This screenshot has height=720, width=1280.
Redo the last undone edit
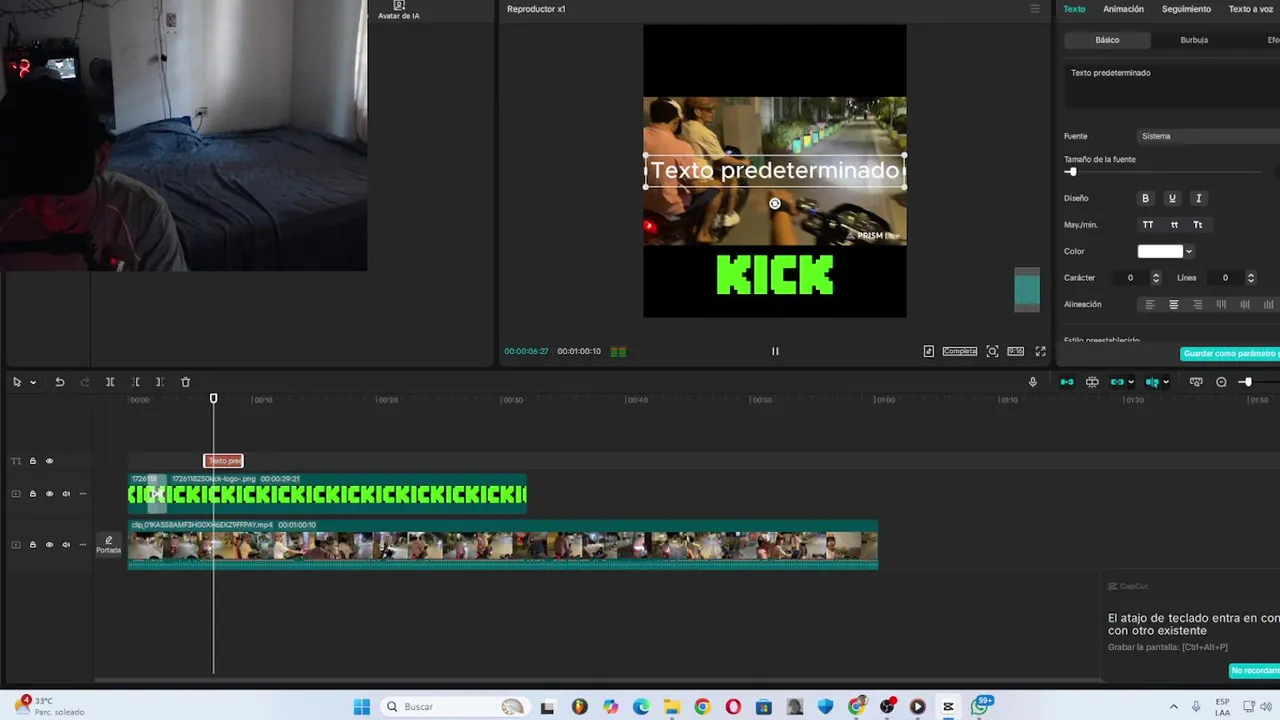85,382
